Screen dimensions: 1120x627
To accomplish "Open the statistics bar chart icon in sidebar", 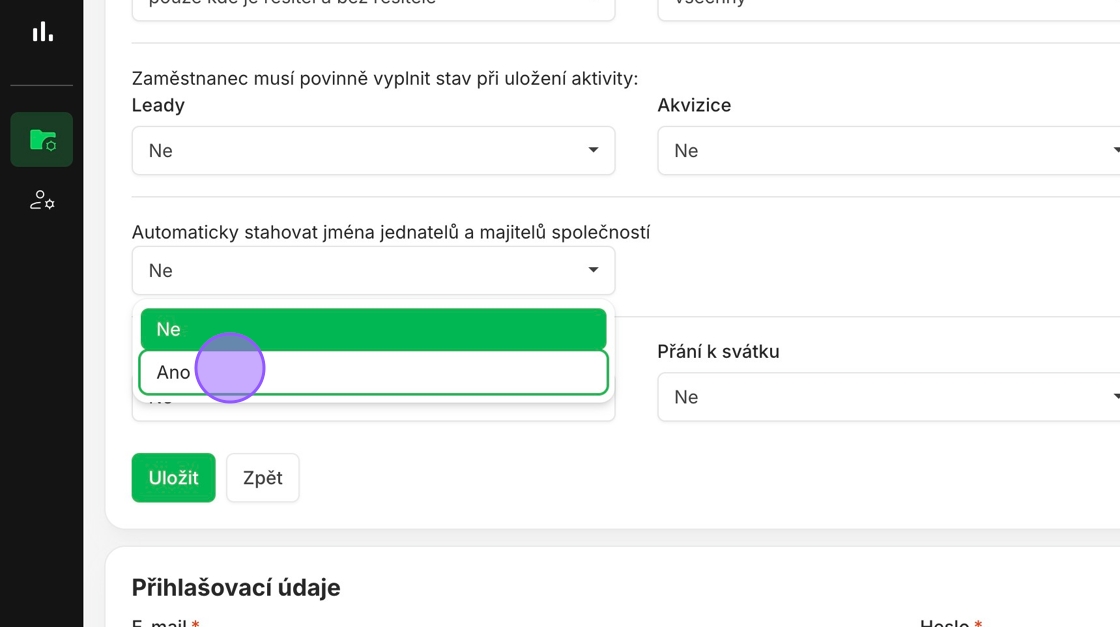I will point(42,32).
